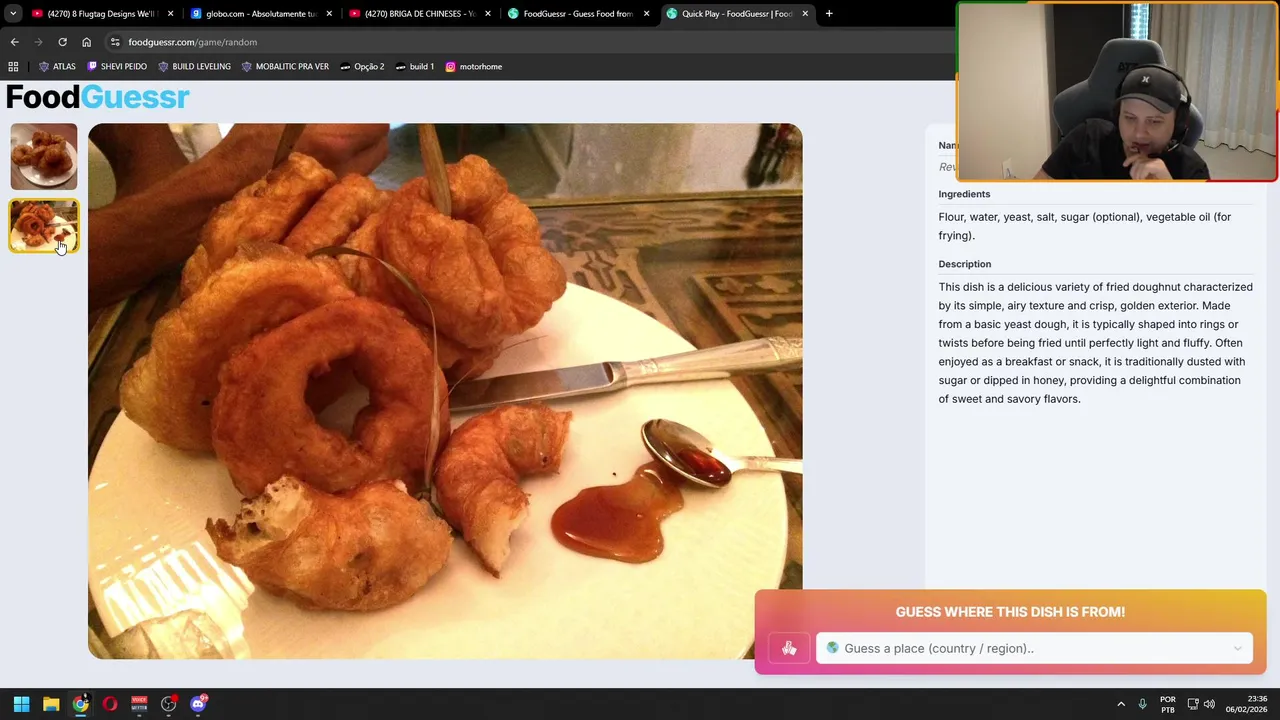1280x720 pixels.
Task: Select the Quick Play - FoodGuessr tab
Action: [737, 13]
